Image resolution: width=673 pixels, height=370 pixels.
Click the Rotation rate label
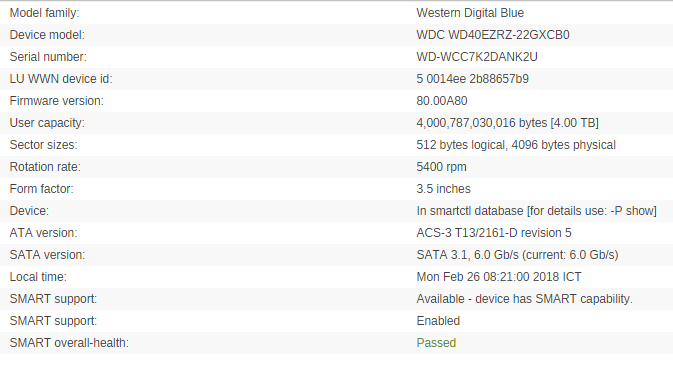45,167
